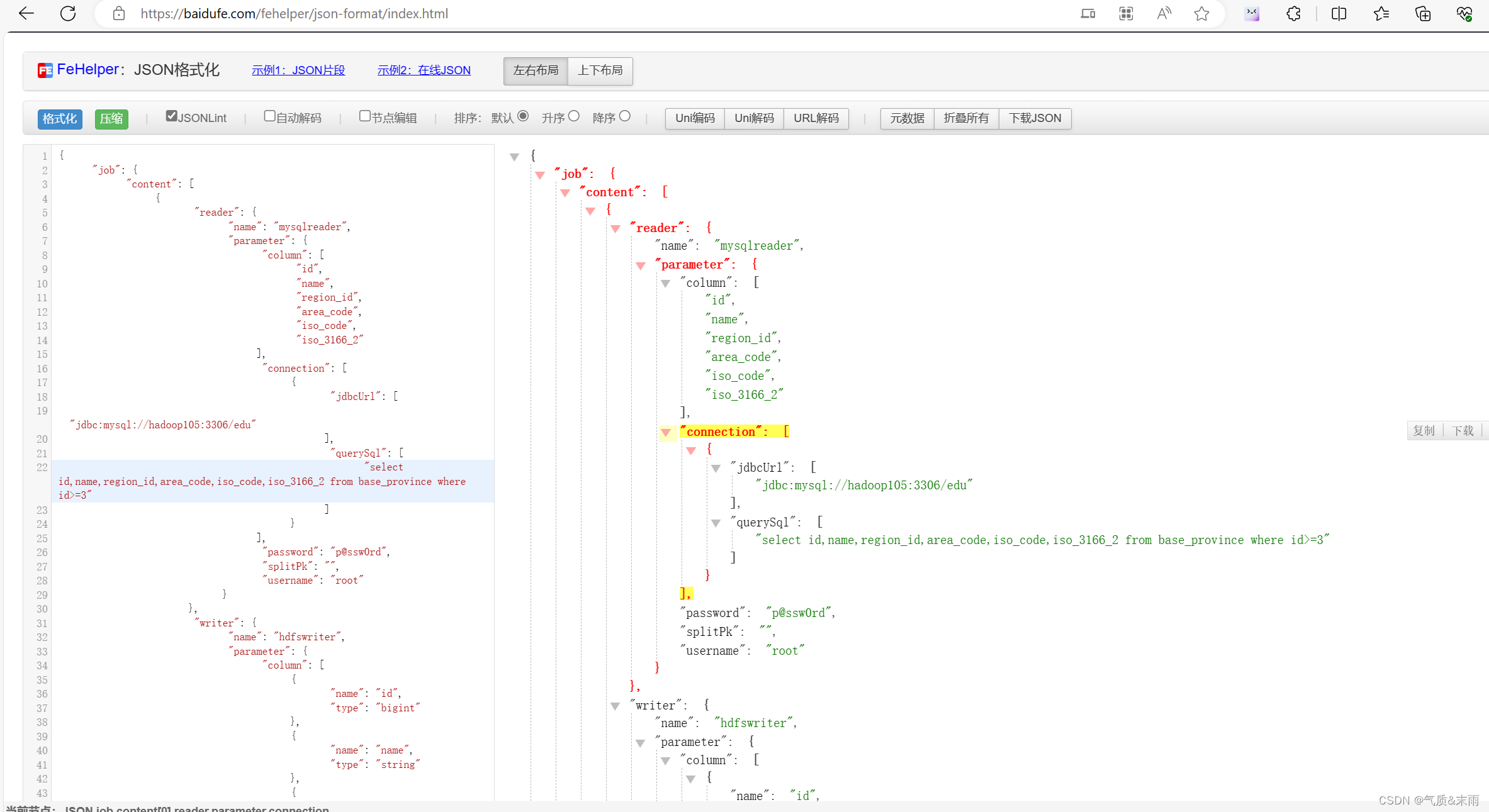The width and height of the screenshot is (1489, 812).
Task: Switch to 上下布局 layout tab
Action: tap(600, 70)
